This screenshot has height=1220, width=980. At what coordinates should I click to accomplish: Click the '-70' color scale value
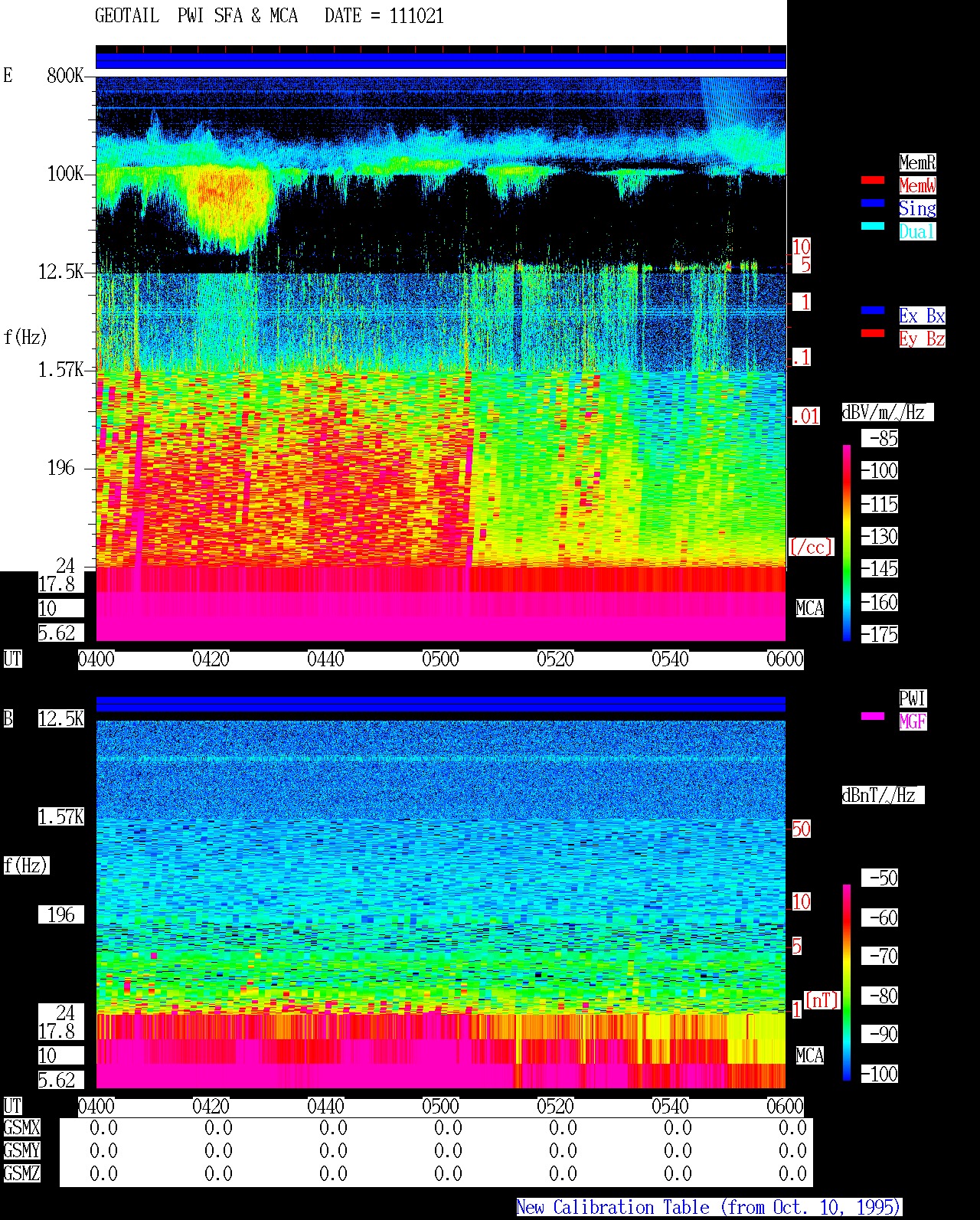[x=880, y=956]
